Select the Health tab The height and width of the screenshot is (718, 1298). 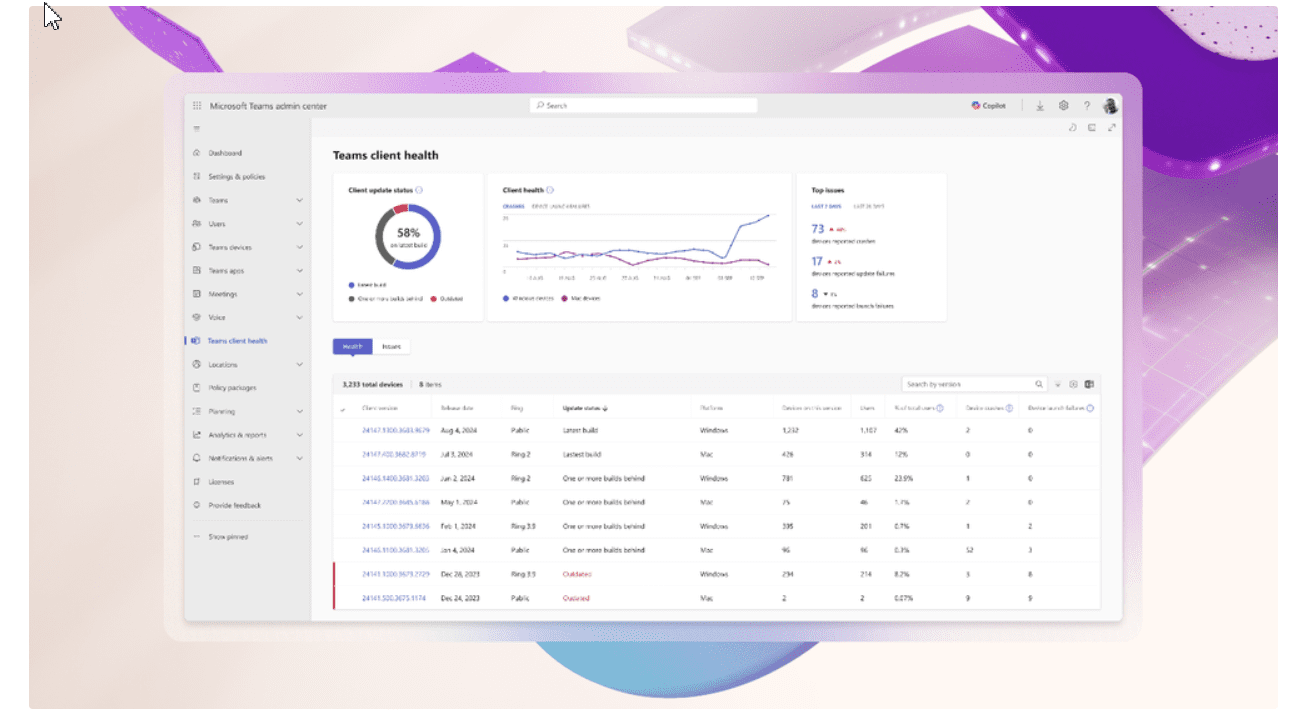[353, 347]
